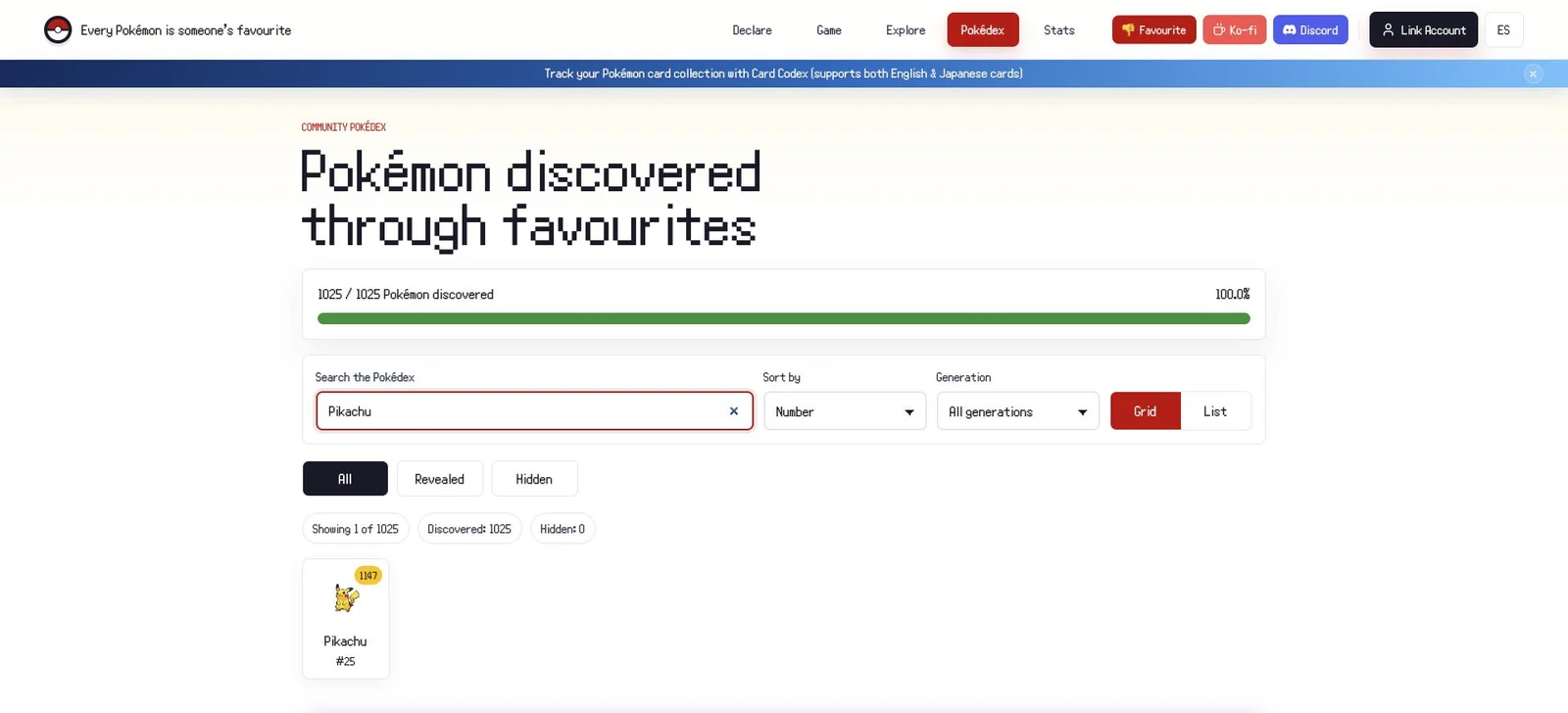Viewport: 1568px width, 713px height.
Task: Clear the Pikachu search with the X icon
Action: pyautogui.click(x=733, y=411)
